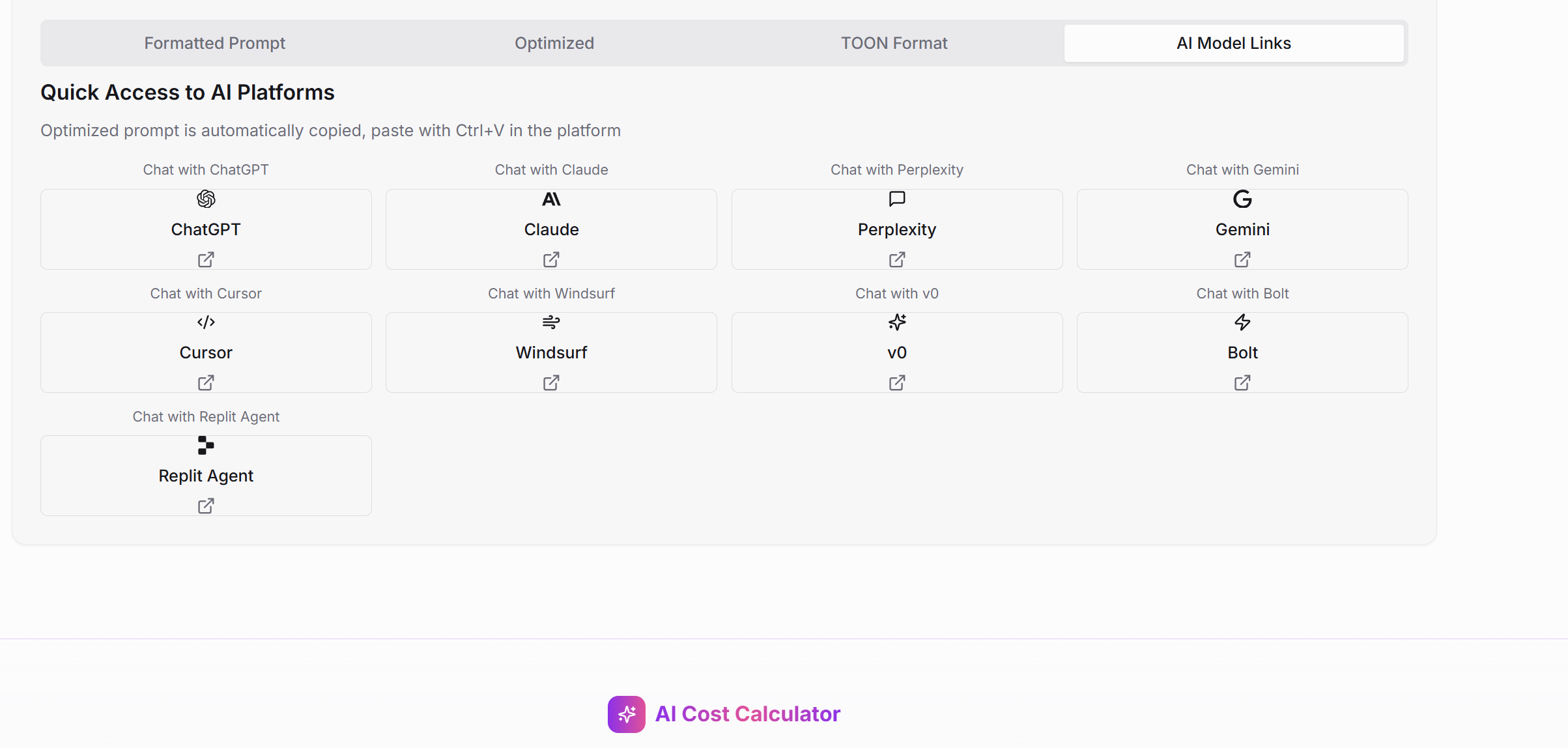The image size is (1568, 748).
Task: Click the Windsurf wind icon
Action: pyautogui.click(x=551, y=322)
